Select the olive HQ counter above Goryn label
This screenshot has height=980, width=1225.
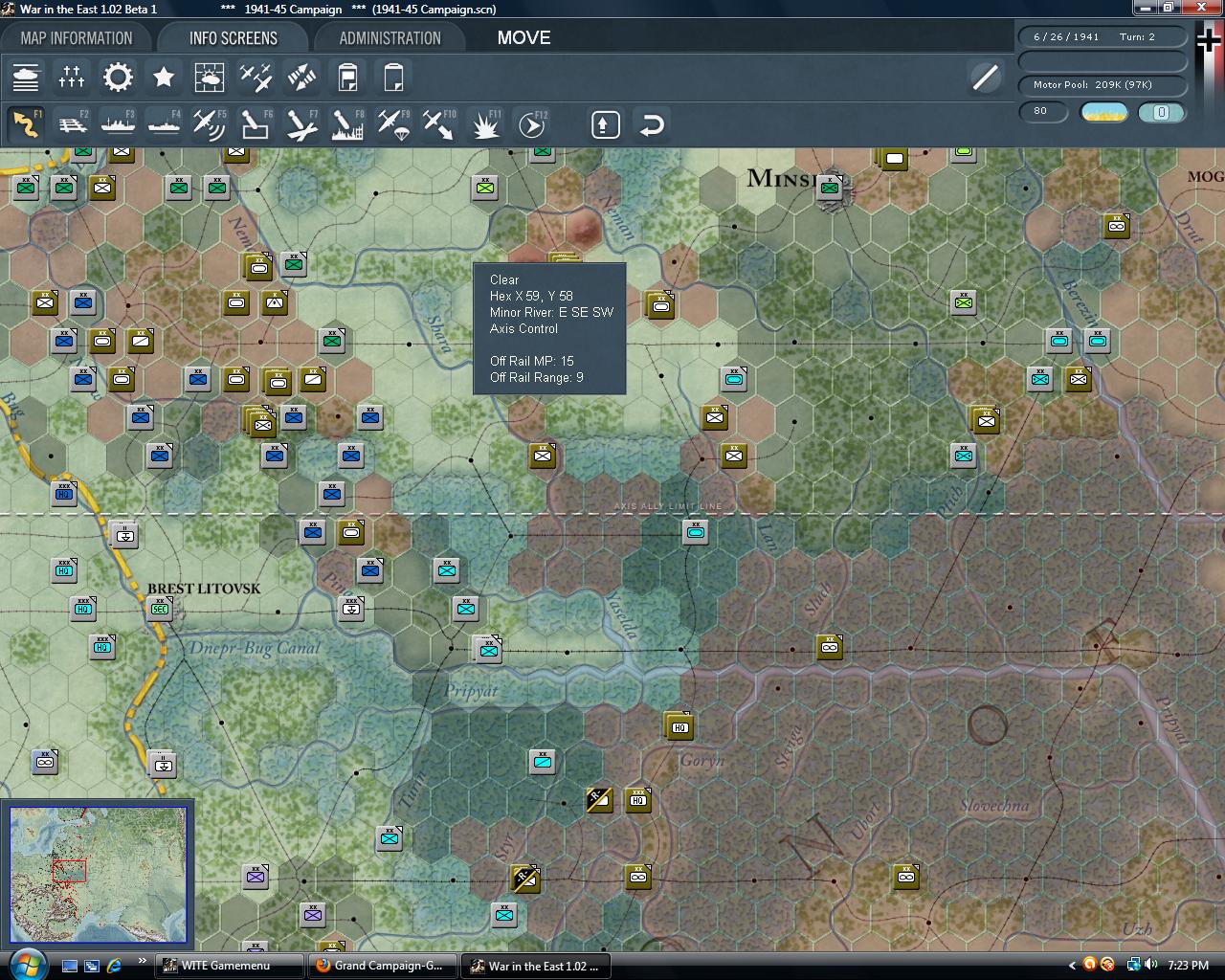[679, 726]
